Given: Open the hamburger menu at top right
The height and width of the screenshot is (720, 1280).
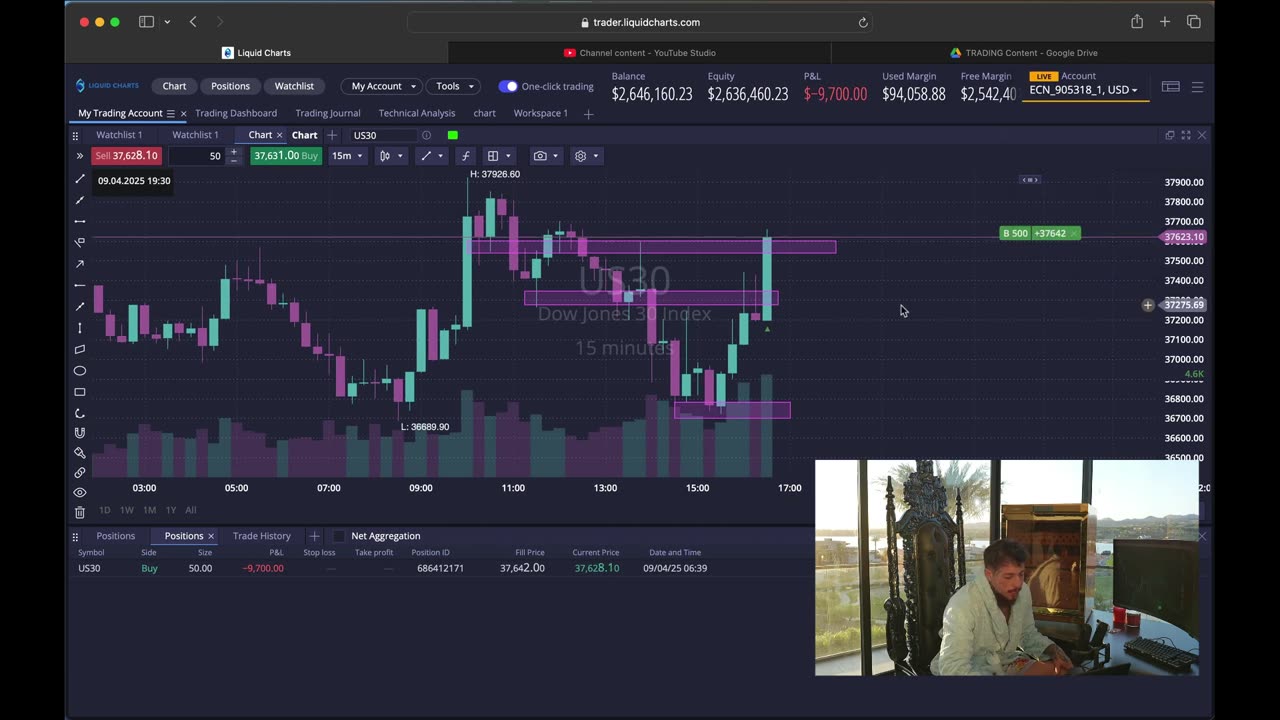Looking at the screenshot, I should 1197,87.
